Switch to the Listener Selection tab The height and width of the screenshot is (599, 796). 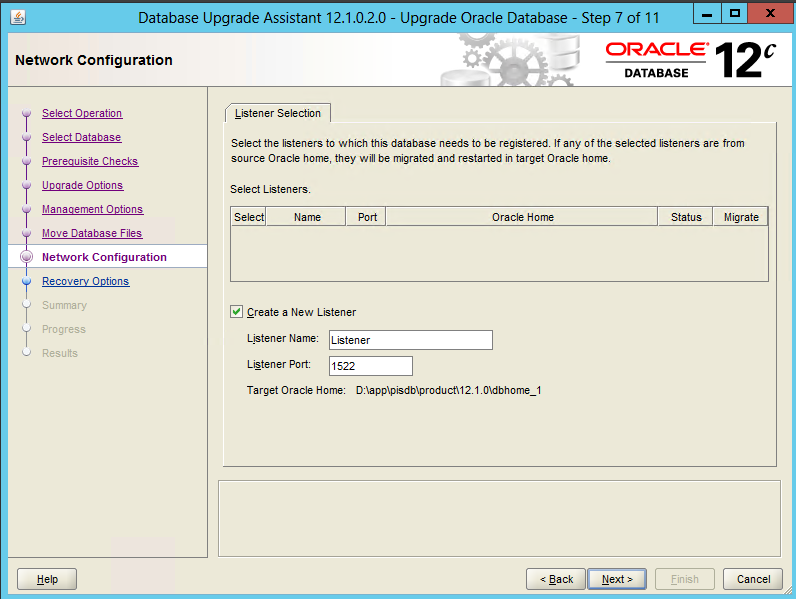pyautogui.click(x=278, y=114)
